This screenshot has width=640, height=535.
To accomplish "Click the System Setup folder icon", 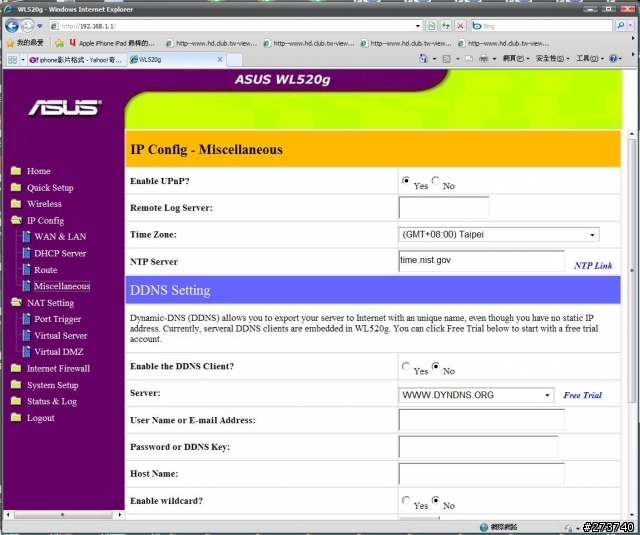I will pyautogui.click(x=16, y=385).
